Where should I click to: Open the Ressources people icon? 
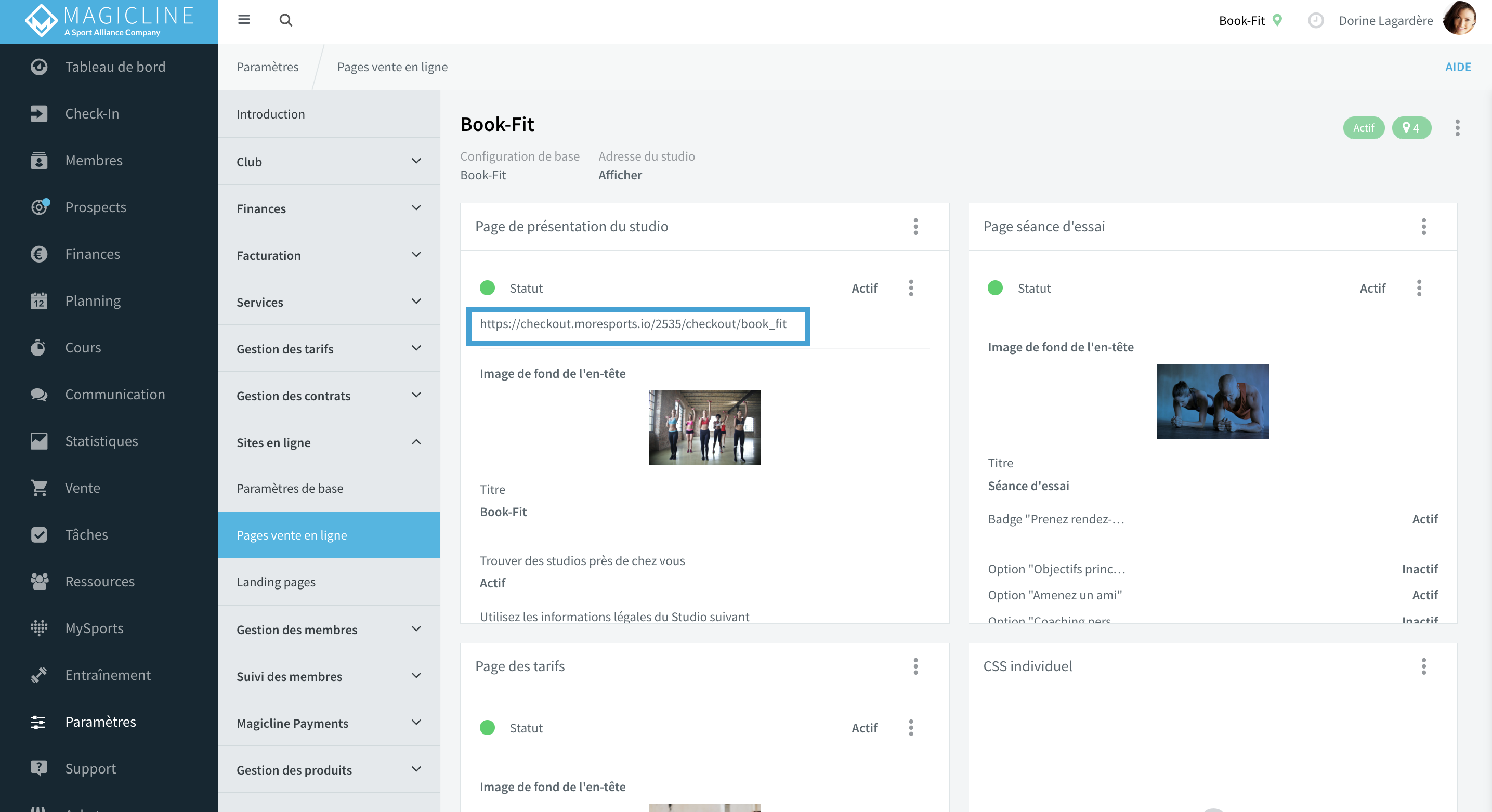39,582
